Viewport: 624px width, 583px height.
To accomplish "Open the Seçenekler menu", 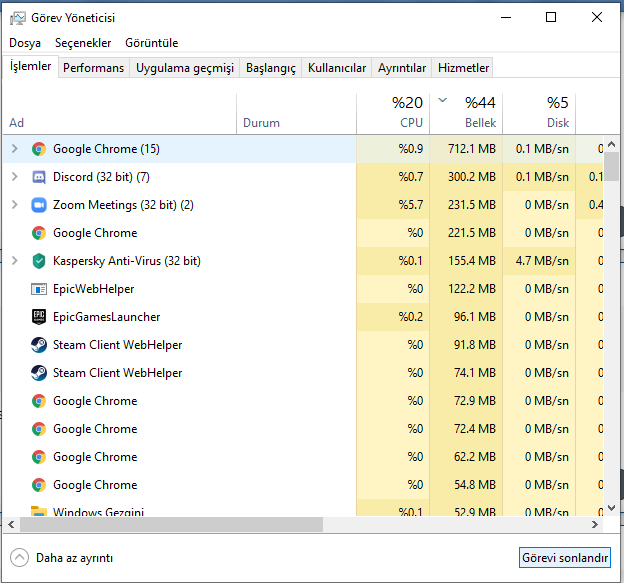I will (x=83, y=43).
